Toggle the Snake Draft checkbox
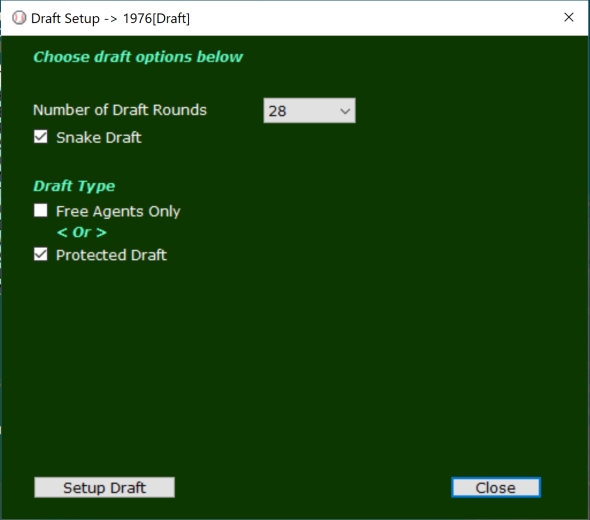 coord(41,137)
